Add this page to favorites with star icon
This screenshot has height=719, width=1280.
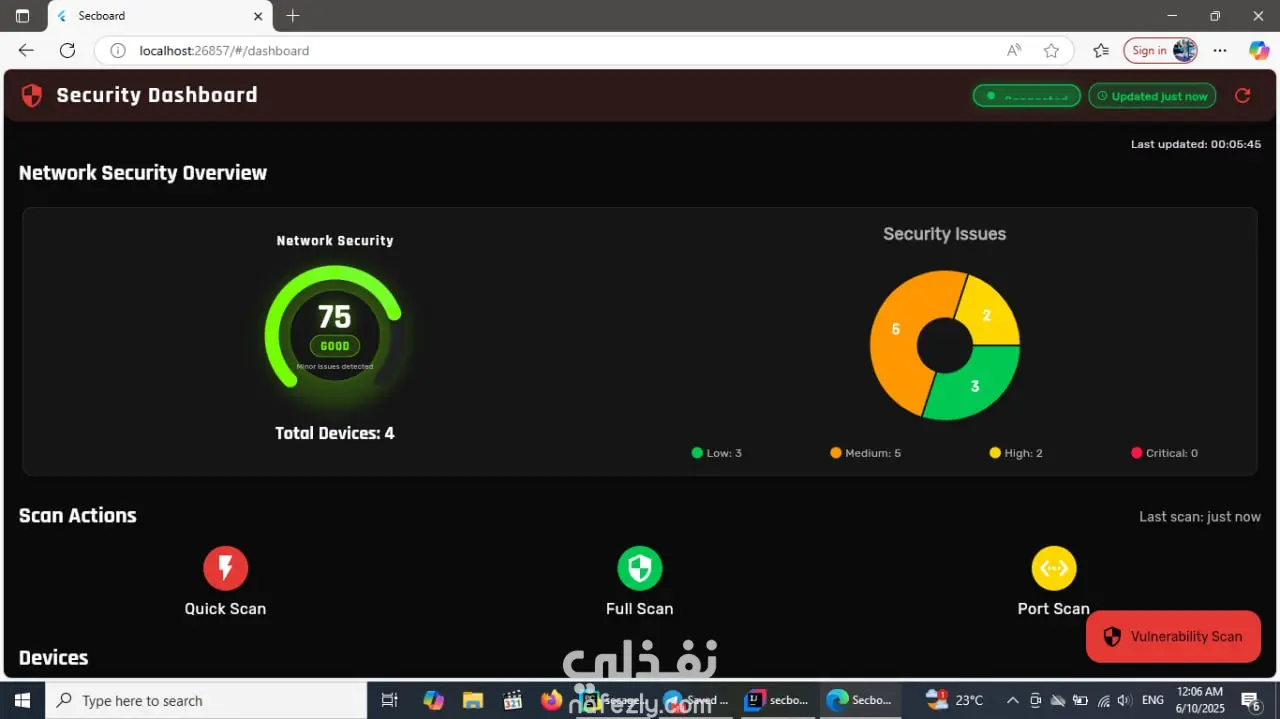(1051, 50)
